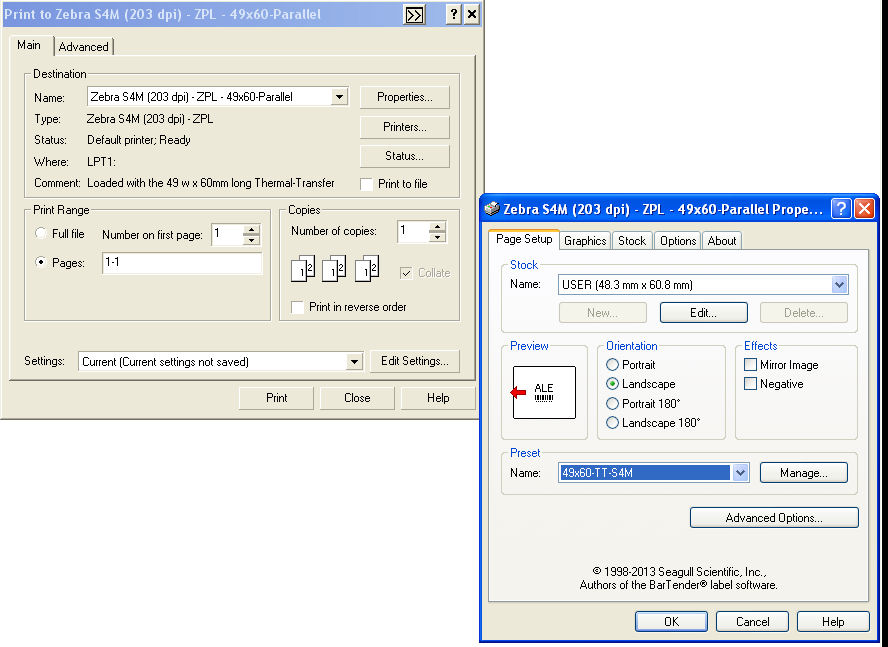Open the printer Name dropdown in Destination

339,97
